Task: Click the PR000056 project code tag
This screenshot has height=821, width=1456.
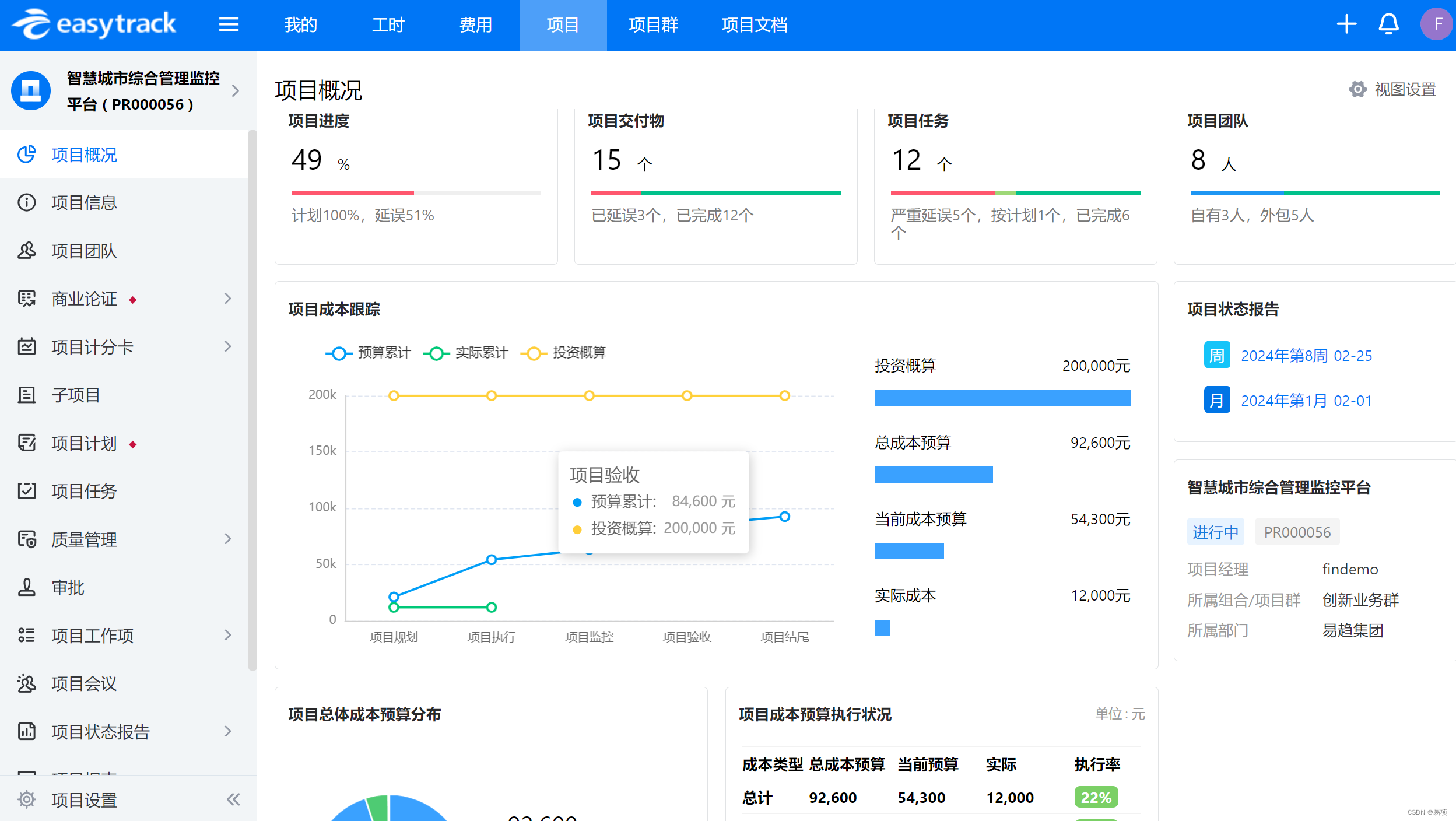Action: (1297, 532)
